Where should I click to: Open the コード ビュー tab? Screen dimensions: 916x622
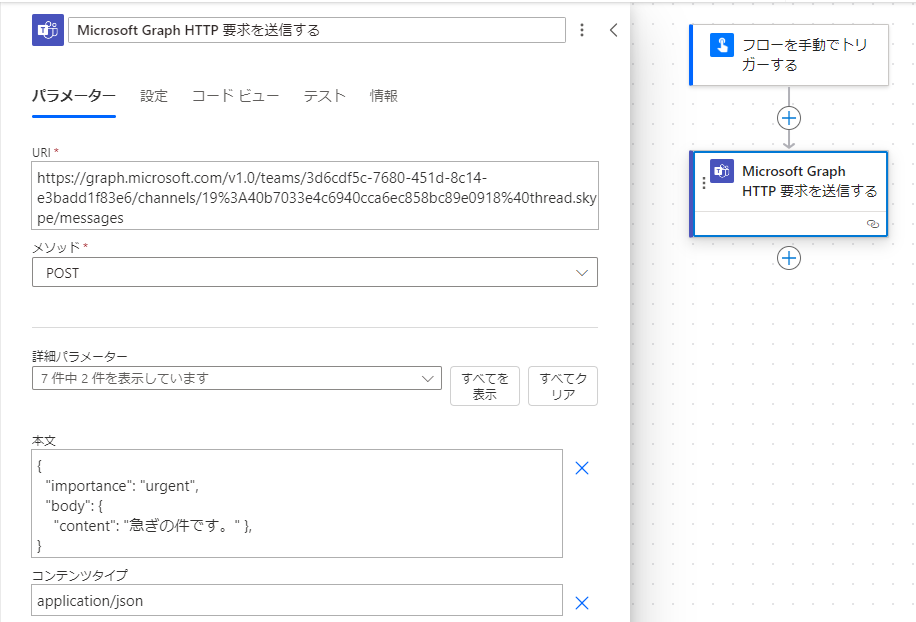pyautogui.click(x=235, y=96)
